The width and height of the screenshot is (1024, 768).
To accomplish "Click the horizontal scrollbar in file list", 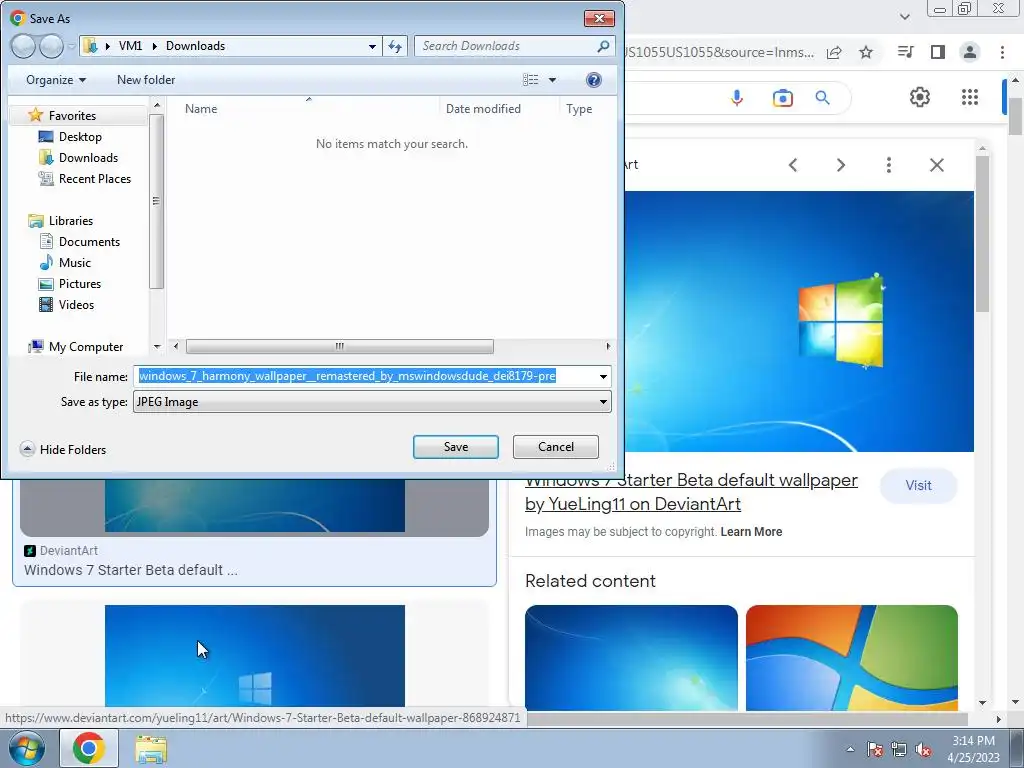I will [339, 346].
